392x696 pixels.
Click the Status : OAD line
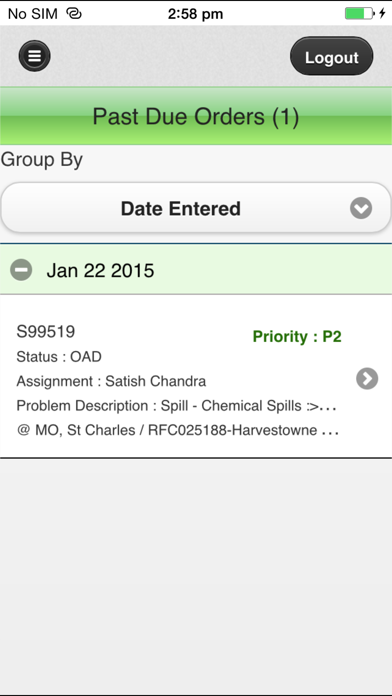tap(59, 357)
